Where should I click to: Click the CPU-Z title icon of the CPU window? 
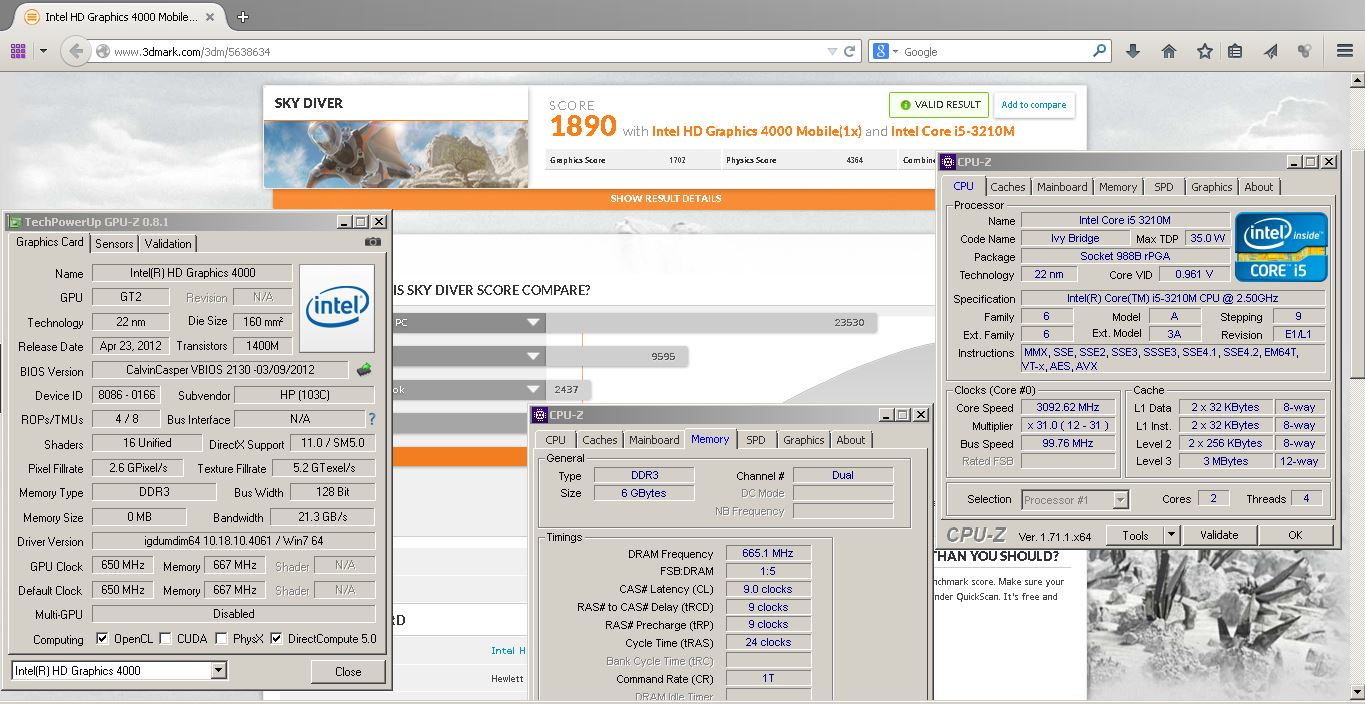point(948,161)
